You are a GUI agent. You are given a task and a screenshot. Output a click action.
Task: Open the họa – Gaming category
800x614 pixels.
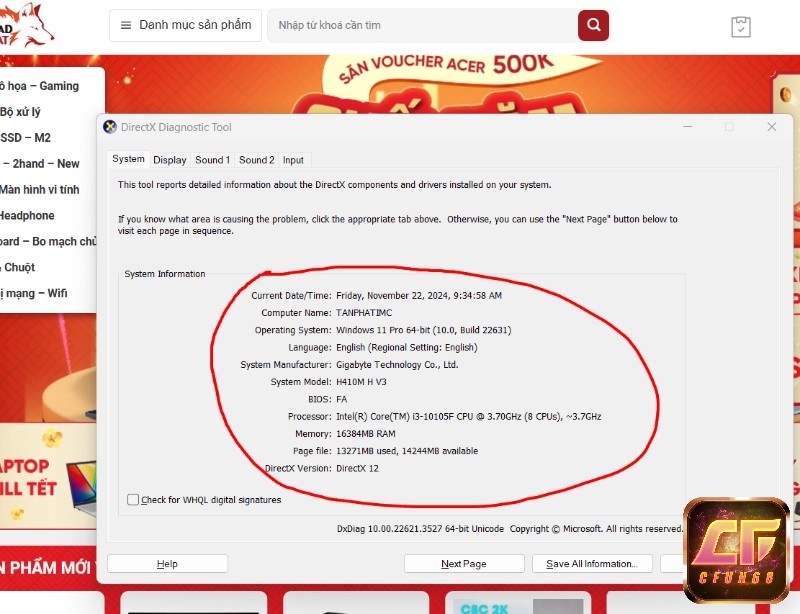40,86
